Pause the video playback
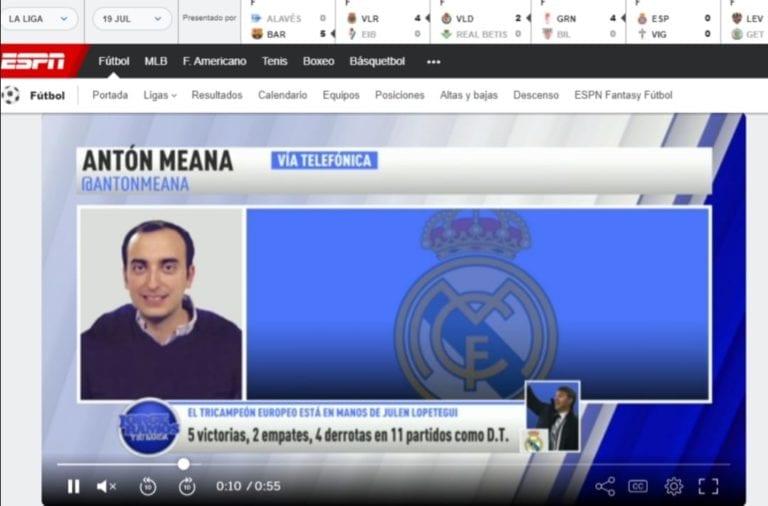 click(x=73, y=486)
